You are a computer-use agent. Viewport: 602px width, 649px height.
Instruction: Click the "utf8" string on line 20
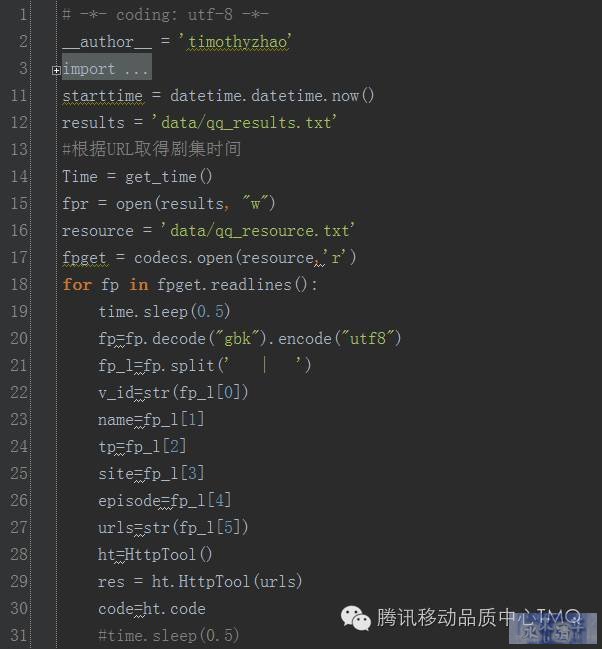tap(368, 339)
